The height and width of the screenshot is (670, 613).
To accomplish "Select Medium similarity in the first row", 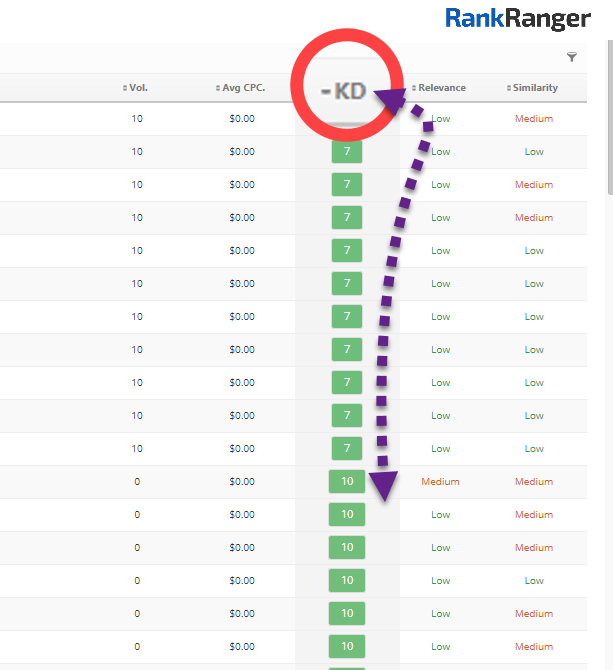I will click(534, 119).
